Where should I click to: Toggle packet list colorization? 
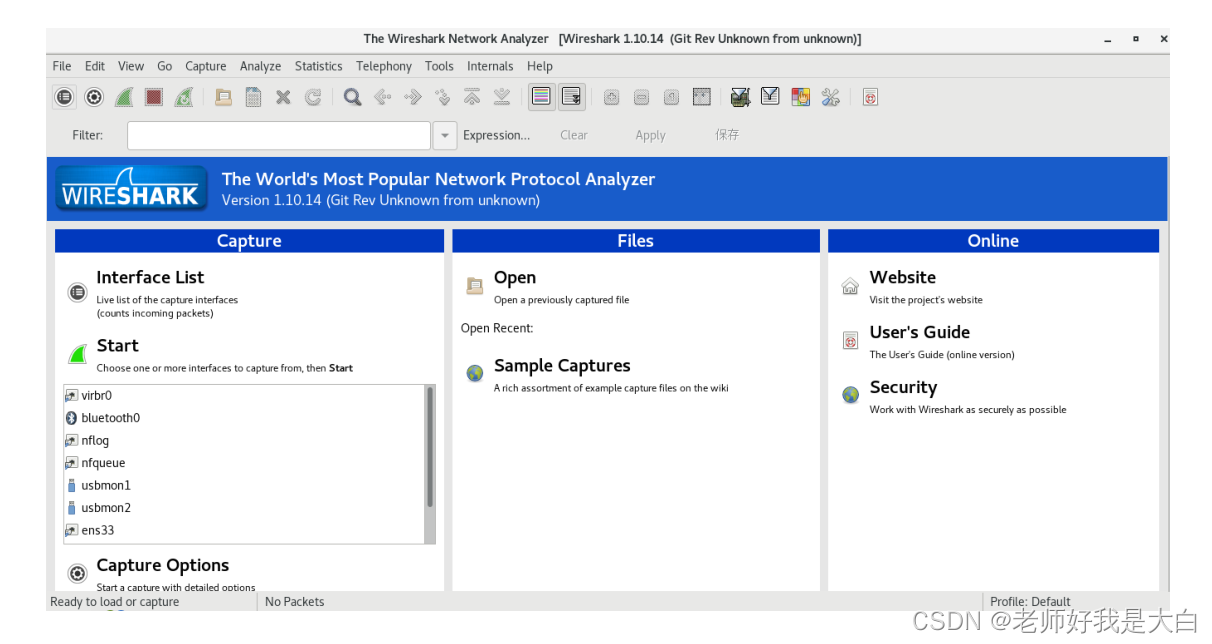(541, 97)
